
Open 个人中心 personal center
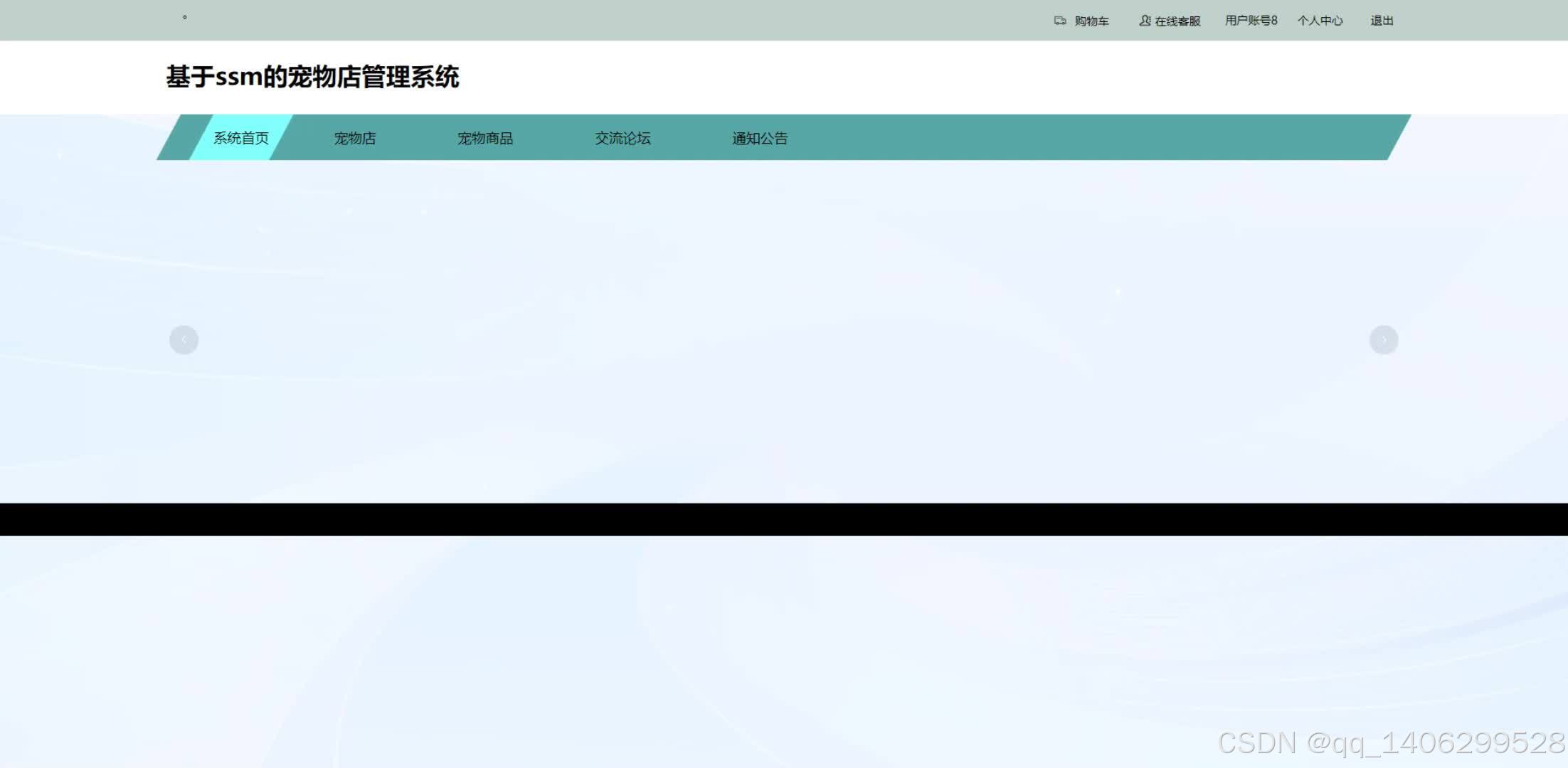1320,21
